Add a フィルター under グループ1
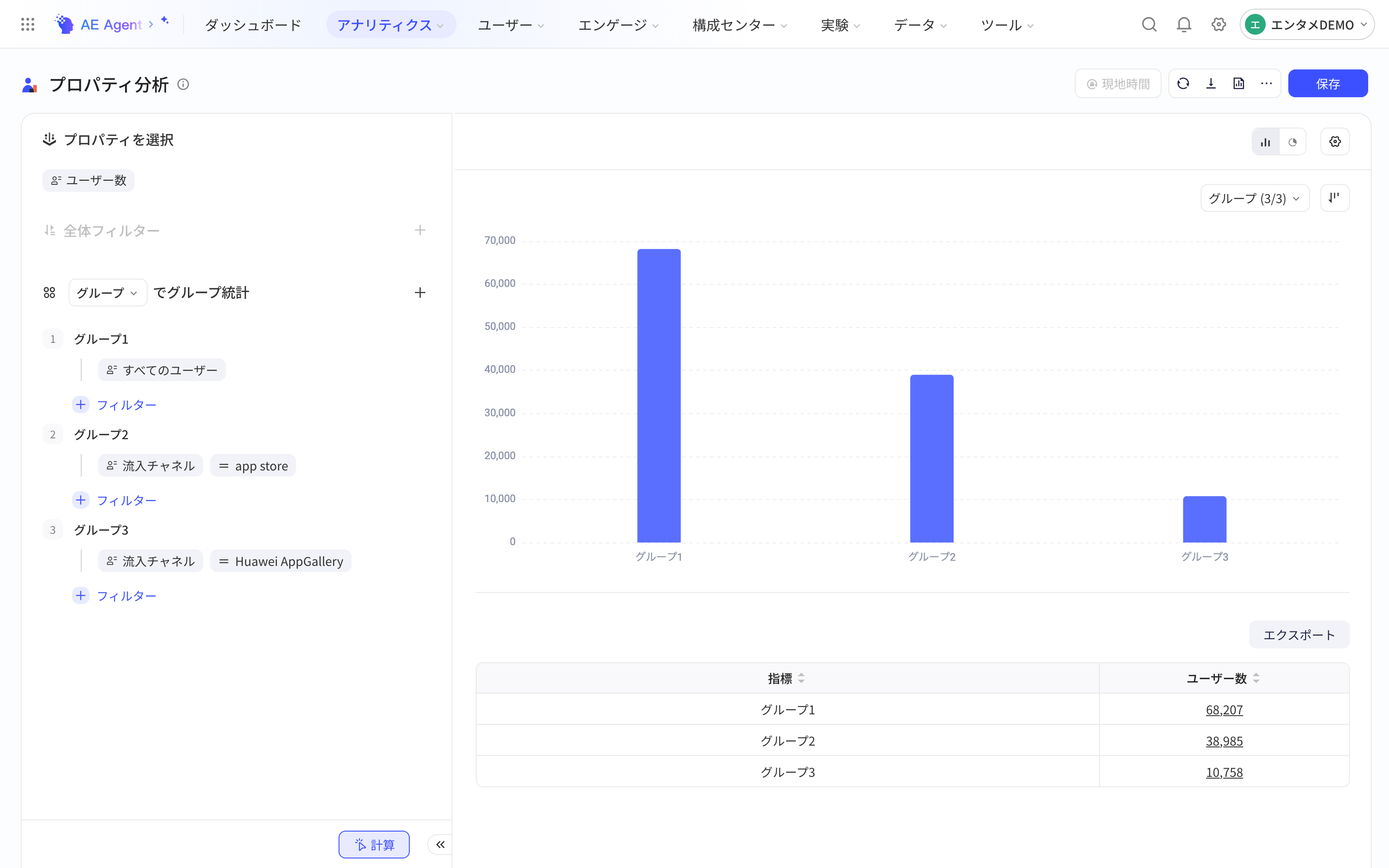This screenshot has width=1389, height=868. 115,405
